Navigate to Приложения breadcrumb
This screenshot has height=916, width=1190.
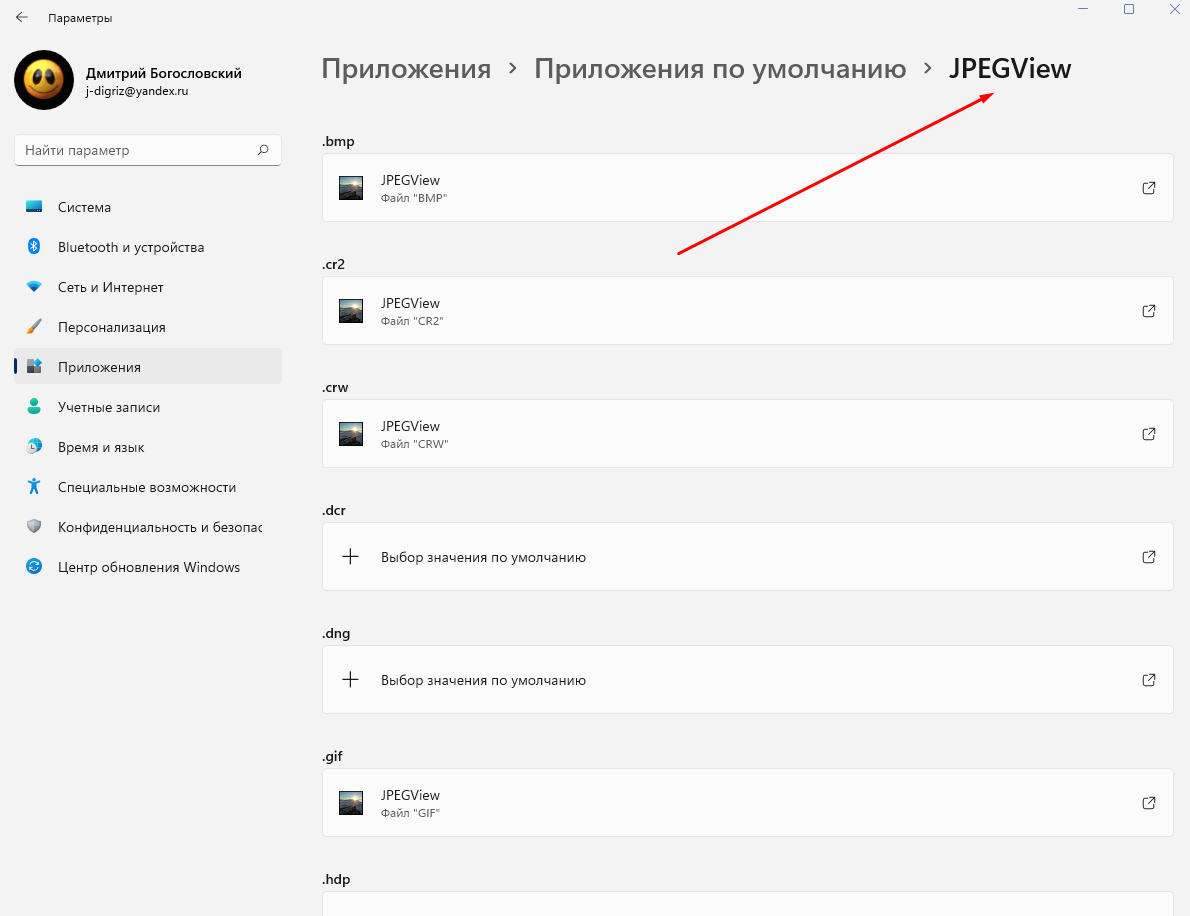tap(406, 69)
